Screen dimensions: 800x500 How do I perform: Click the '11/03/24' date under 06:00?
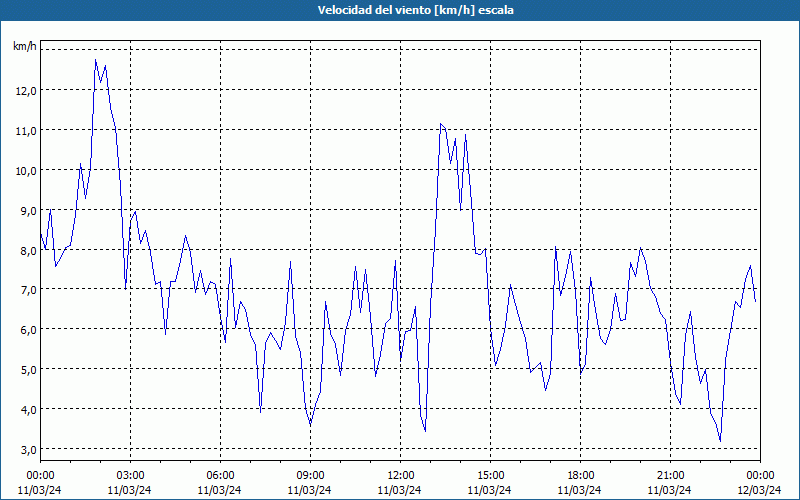tap(220, 490)
